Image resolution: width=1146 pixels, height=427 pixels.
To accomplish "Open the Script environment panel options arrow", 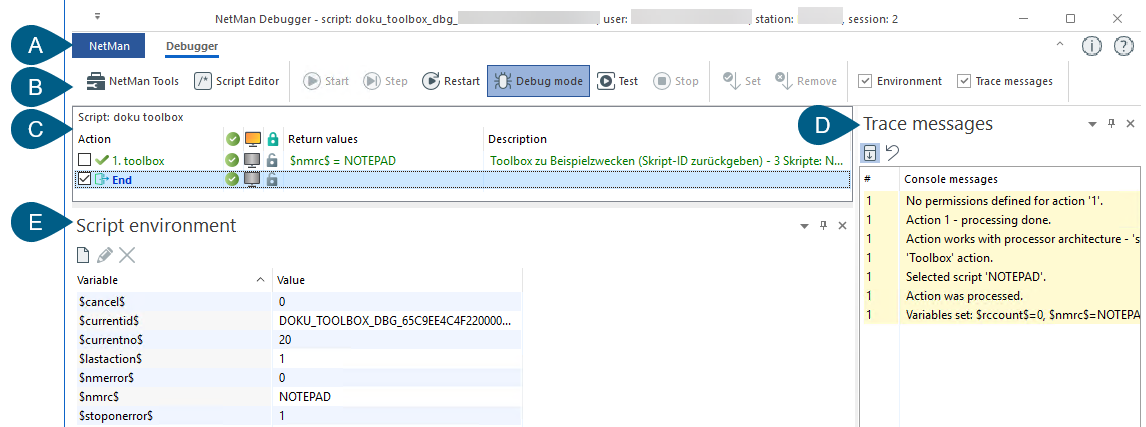I will [x=804, y=227].
